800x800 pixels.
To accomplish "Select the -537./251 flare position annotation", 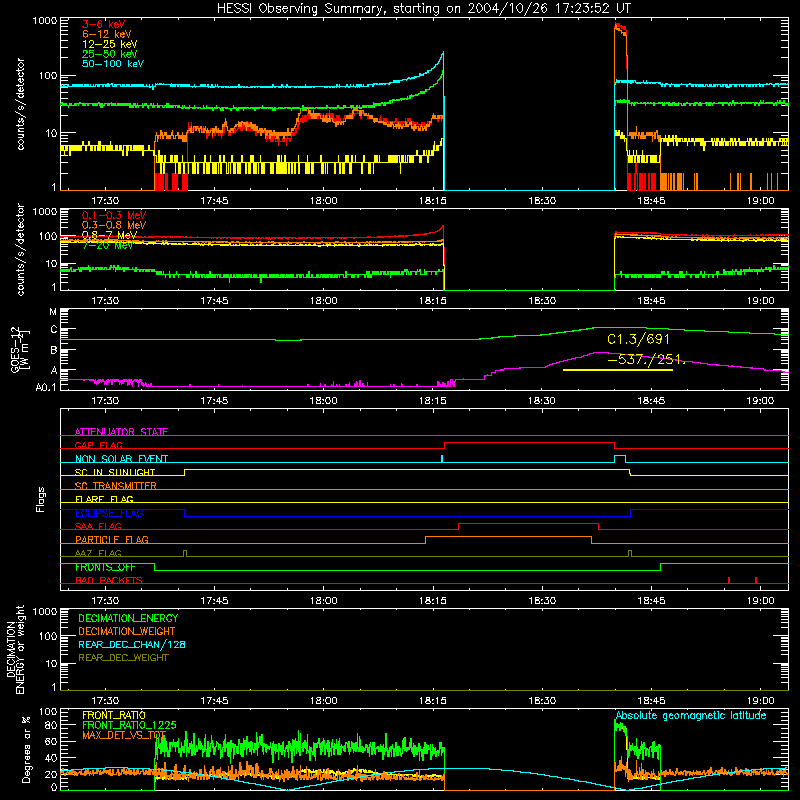I will (645, 359).
